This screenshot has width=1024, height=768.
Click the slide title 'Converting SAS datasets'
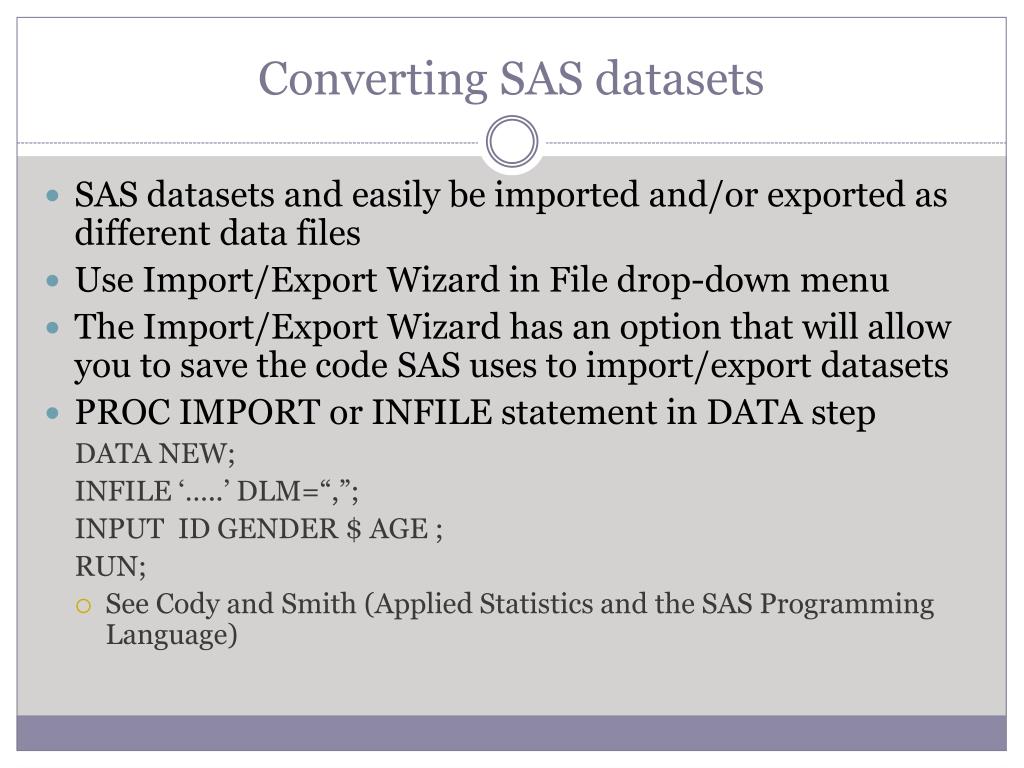(x=511, y=80)
